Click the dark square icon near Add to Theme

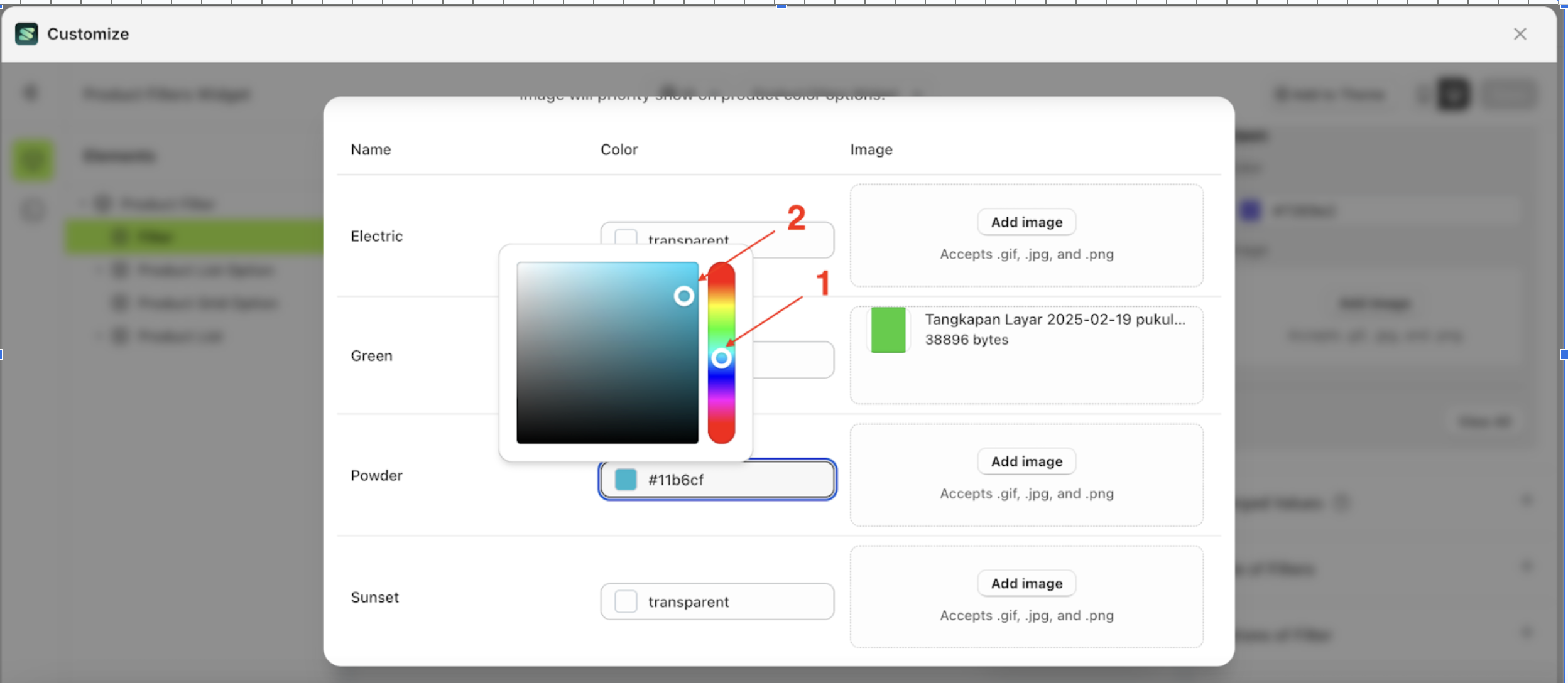pos(1453,95)
